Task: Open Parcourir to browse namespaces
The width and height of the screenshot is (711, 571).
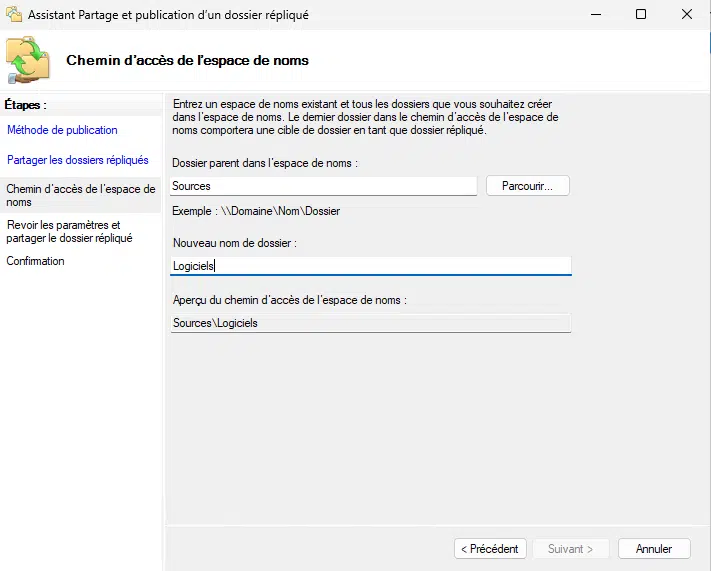Action: point(528,186)
